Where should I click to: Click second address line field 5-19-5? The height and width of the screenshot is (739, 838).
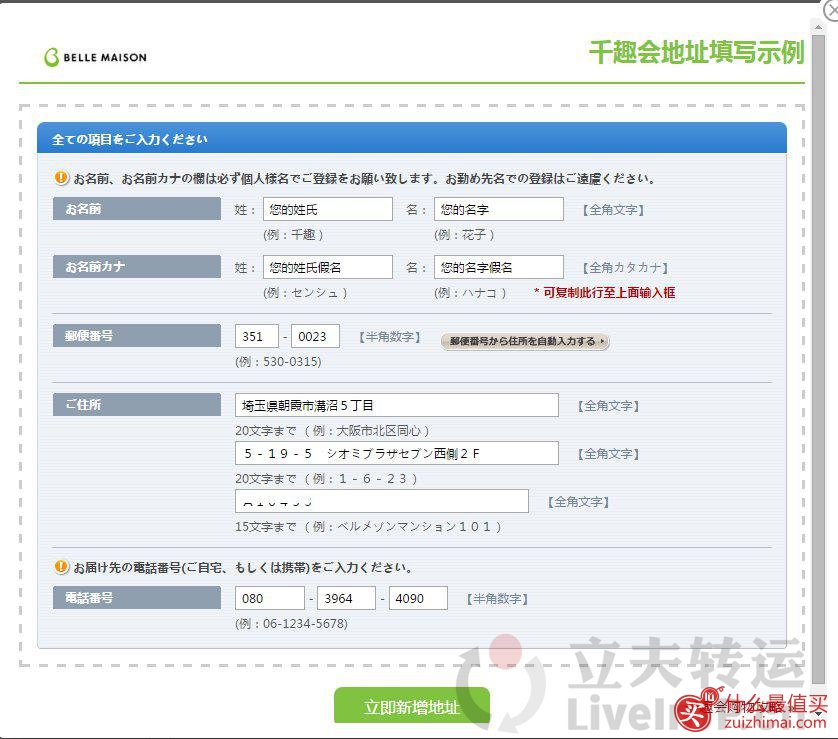[x=397, y=453]
